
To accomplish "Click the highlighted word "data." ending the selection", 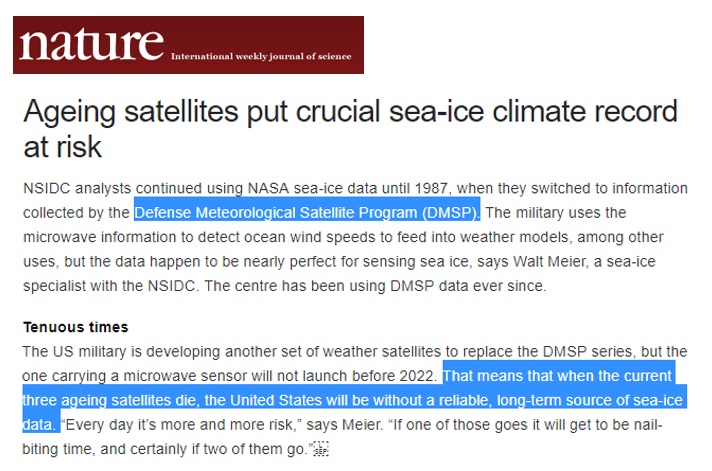I will coord(39,425).
